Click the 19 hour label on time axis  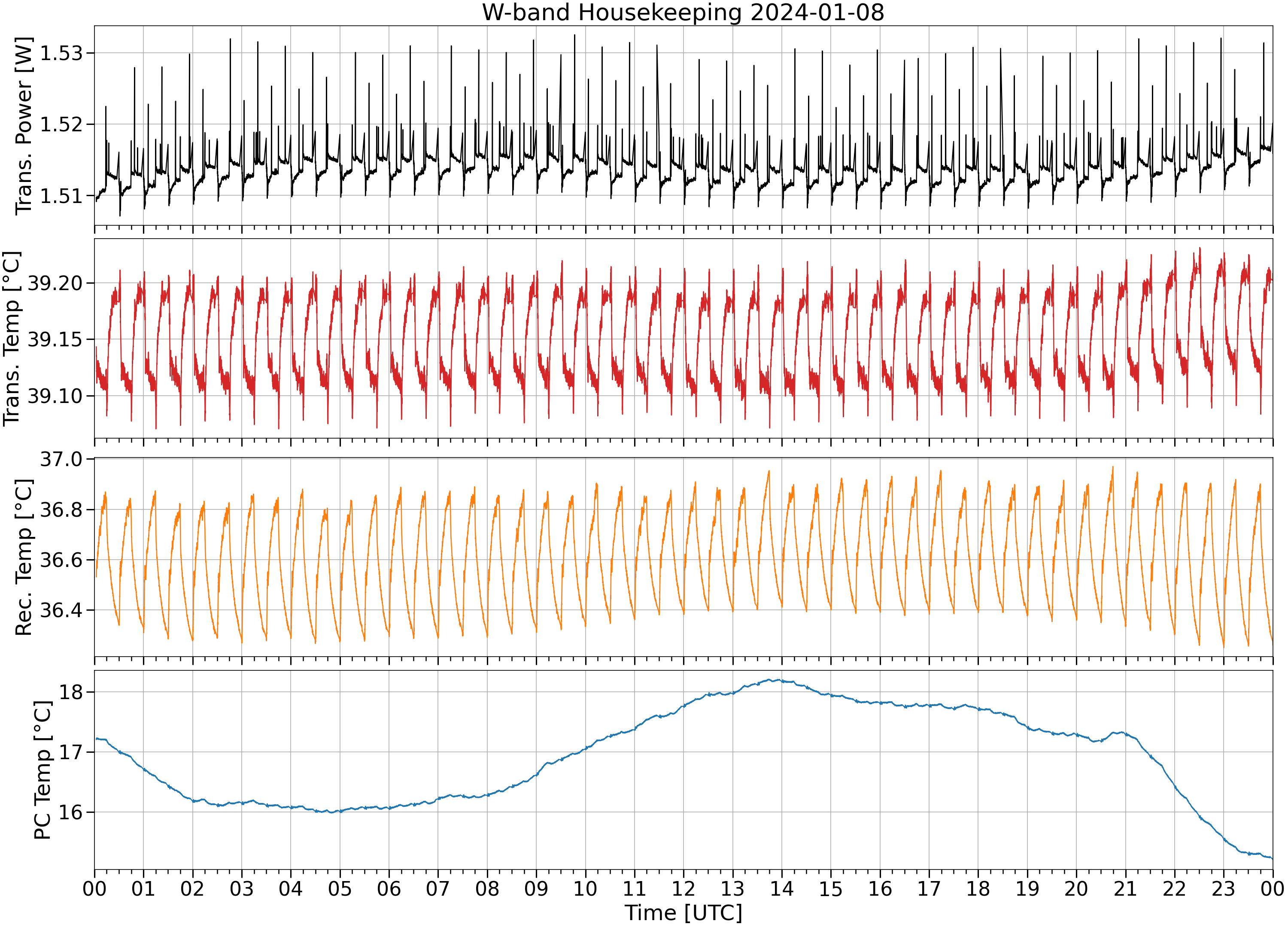[x=1027, y=888]
